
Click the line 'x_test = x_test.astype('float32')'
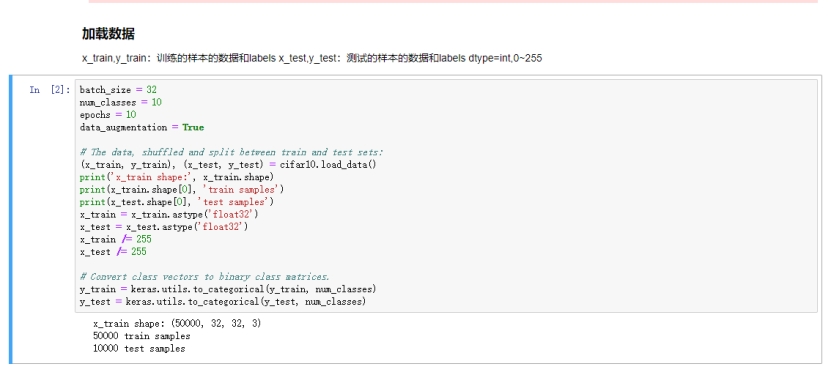coord(164,227)
